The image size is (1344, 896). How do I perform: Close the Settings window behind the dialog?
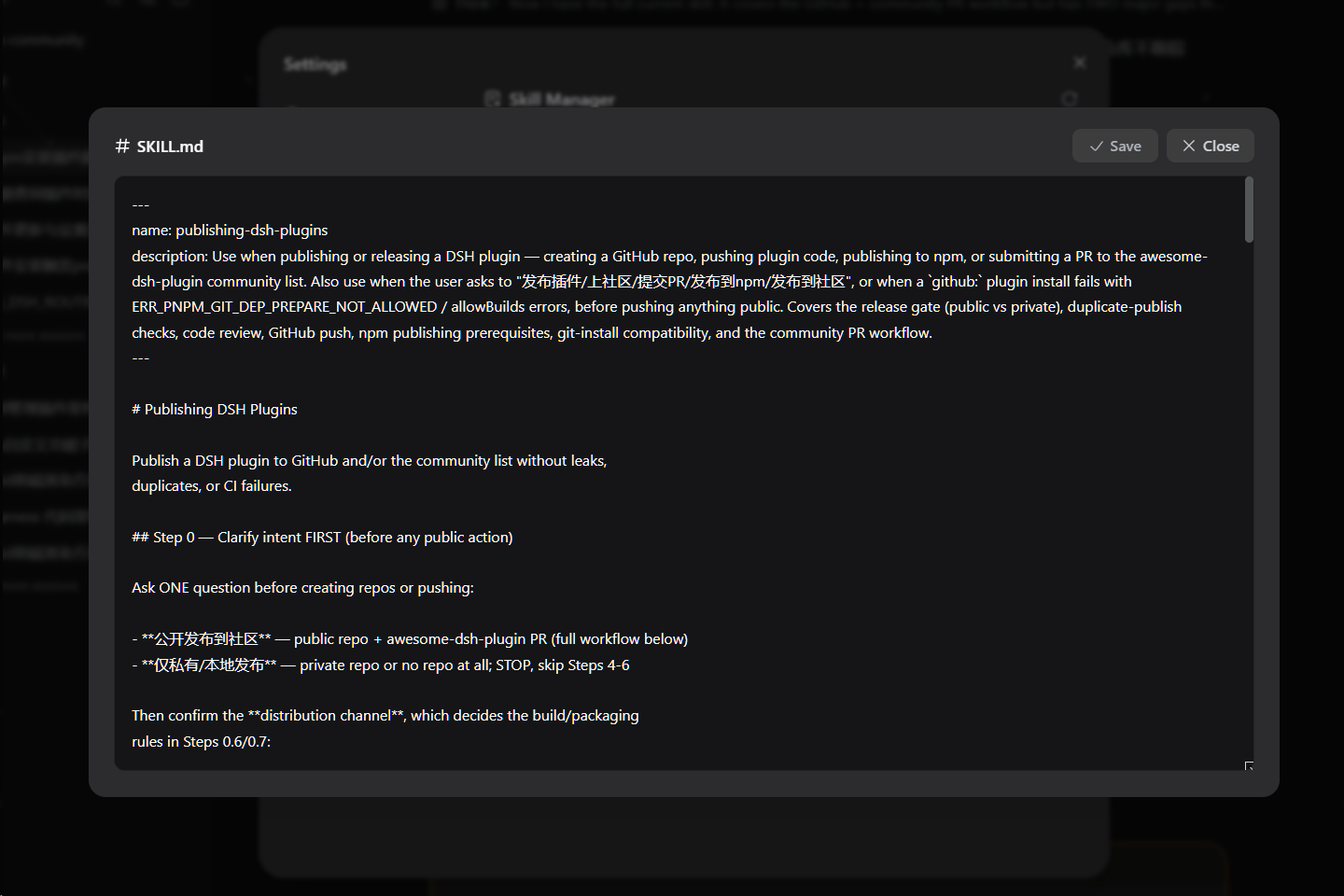(x=1080, y=63)
